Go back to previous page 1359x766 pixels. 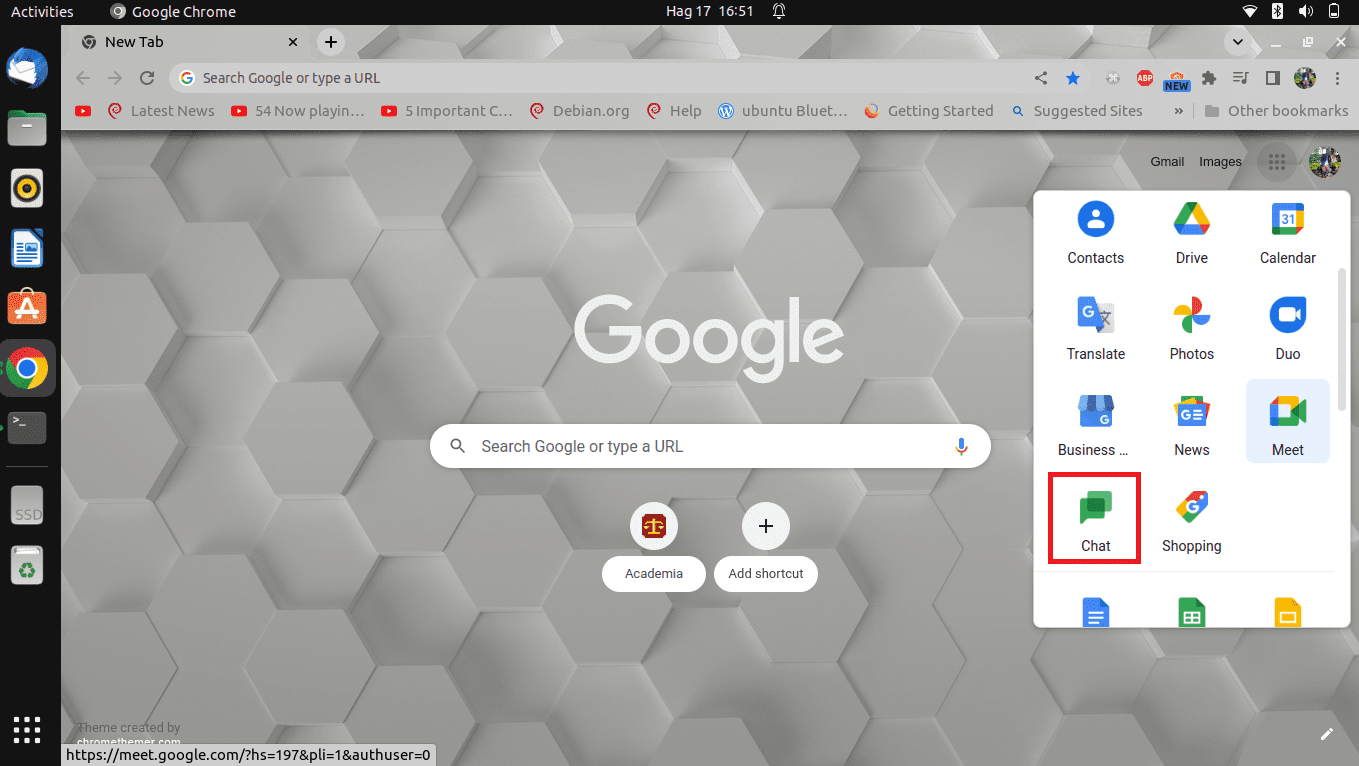(x=83, y=78)
